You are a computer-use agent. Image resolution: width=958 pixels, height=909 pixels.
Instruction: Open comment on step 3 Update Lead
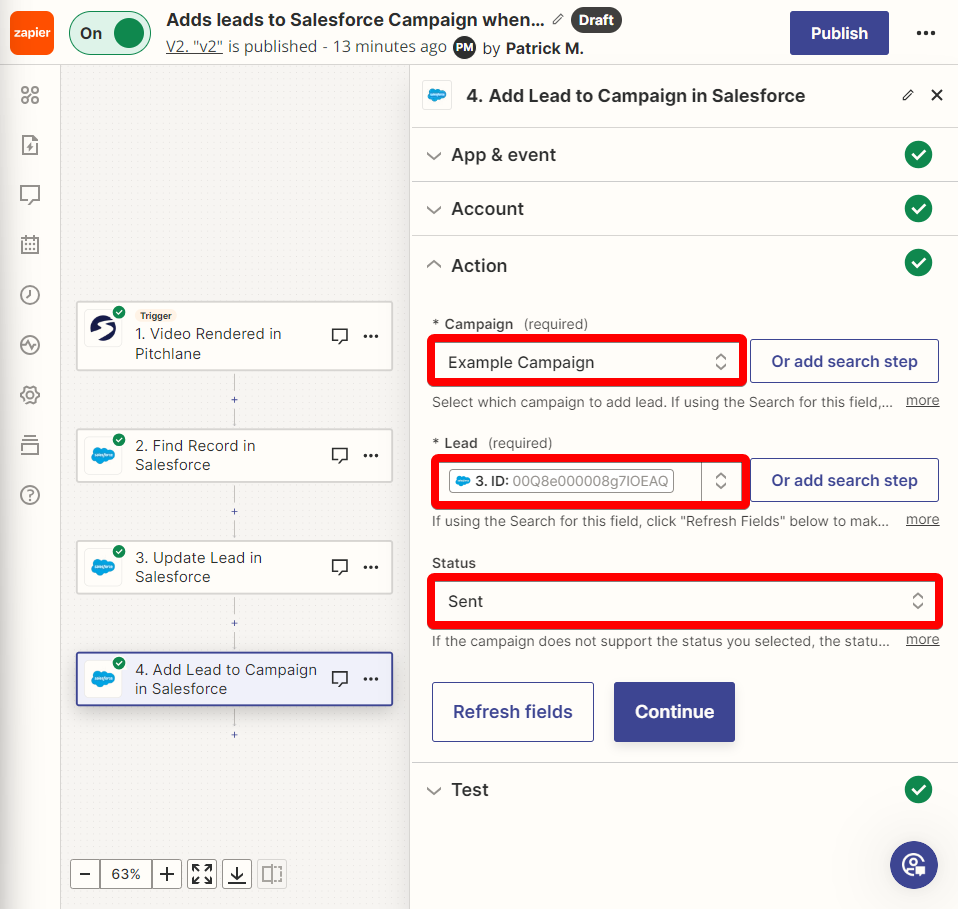(x=340, y=567)
